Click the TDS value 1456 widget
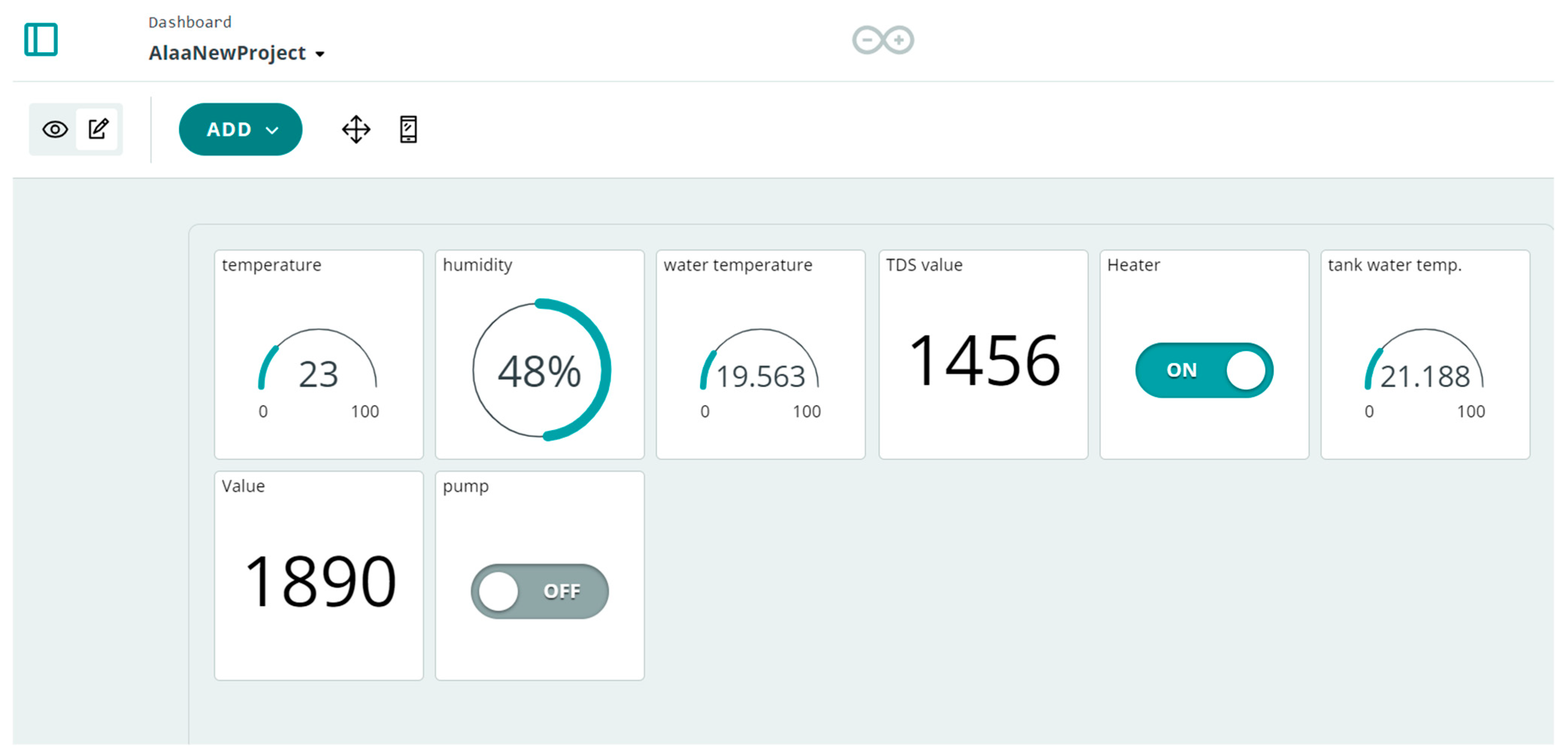This screenshot has height=756, width=1568. click(x=983, y=361)
